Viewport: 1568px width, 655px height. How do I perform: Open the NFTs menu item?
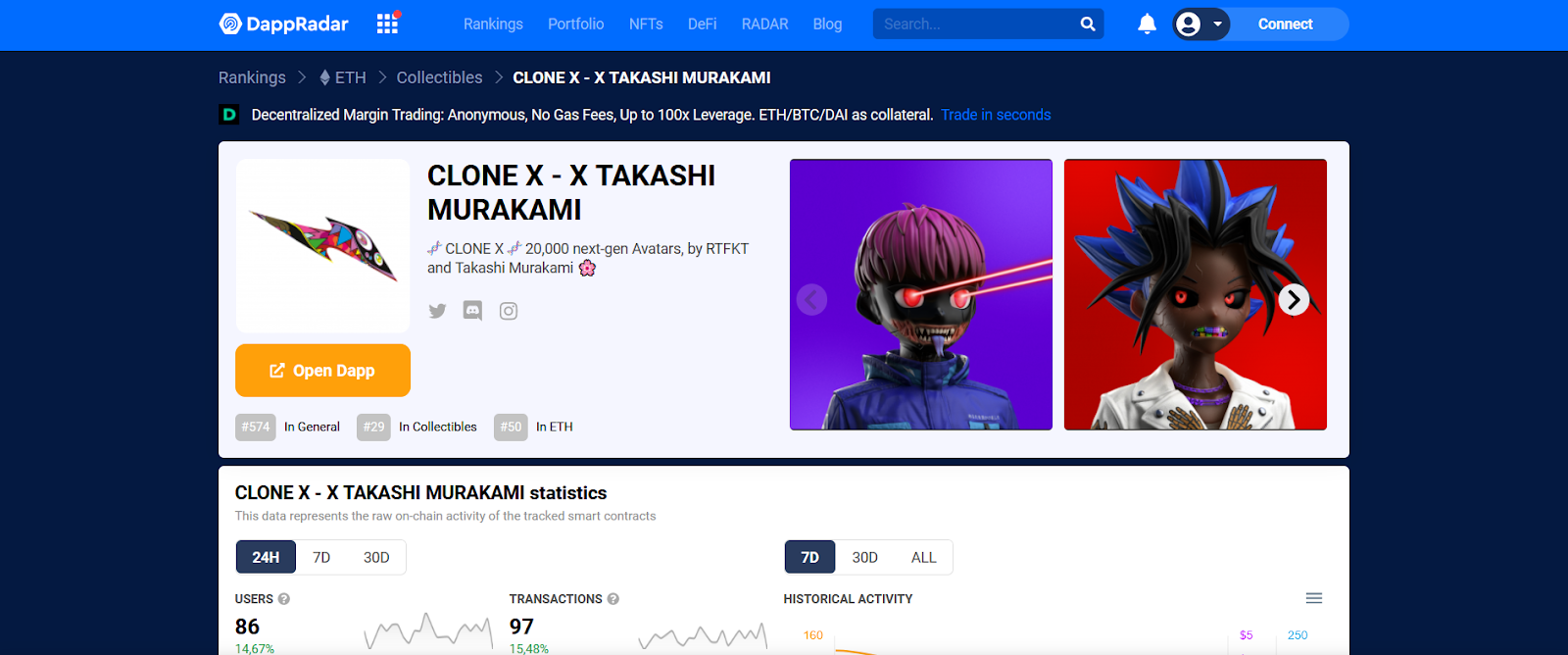tap(646, 24)
